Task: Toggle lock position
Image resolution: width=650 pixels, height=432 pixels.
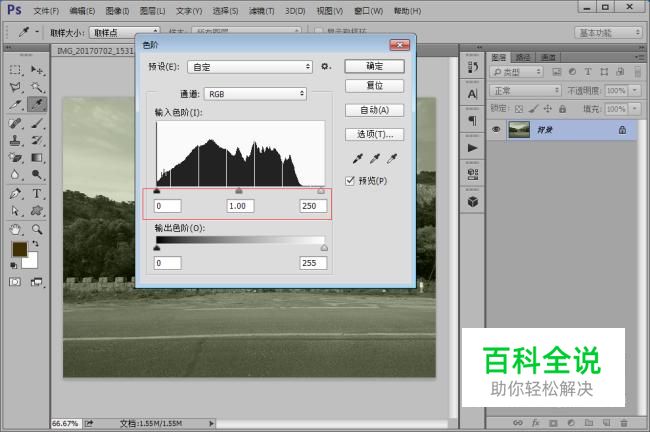Action: pos(548,109)
